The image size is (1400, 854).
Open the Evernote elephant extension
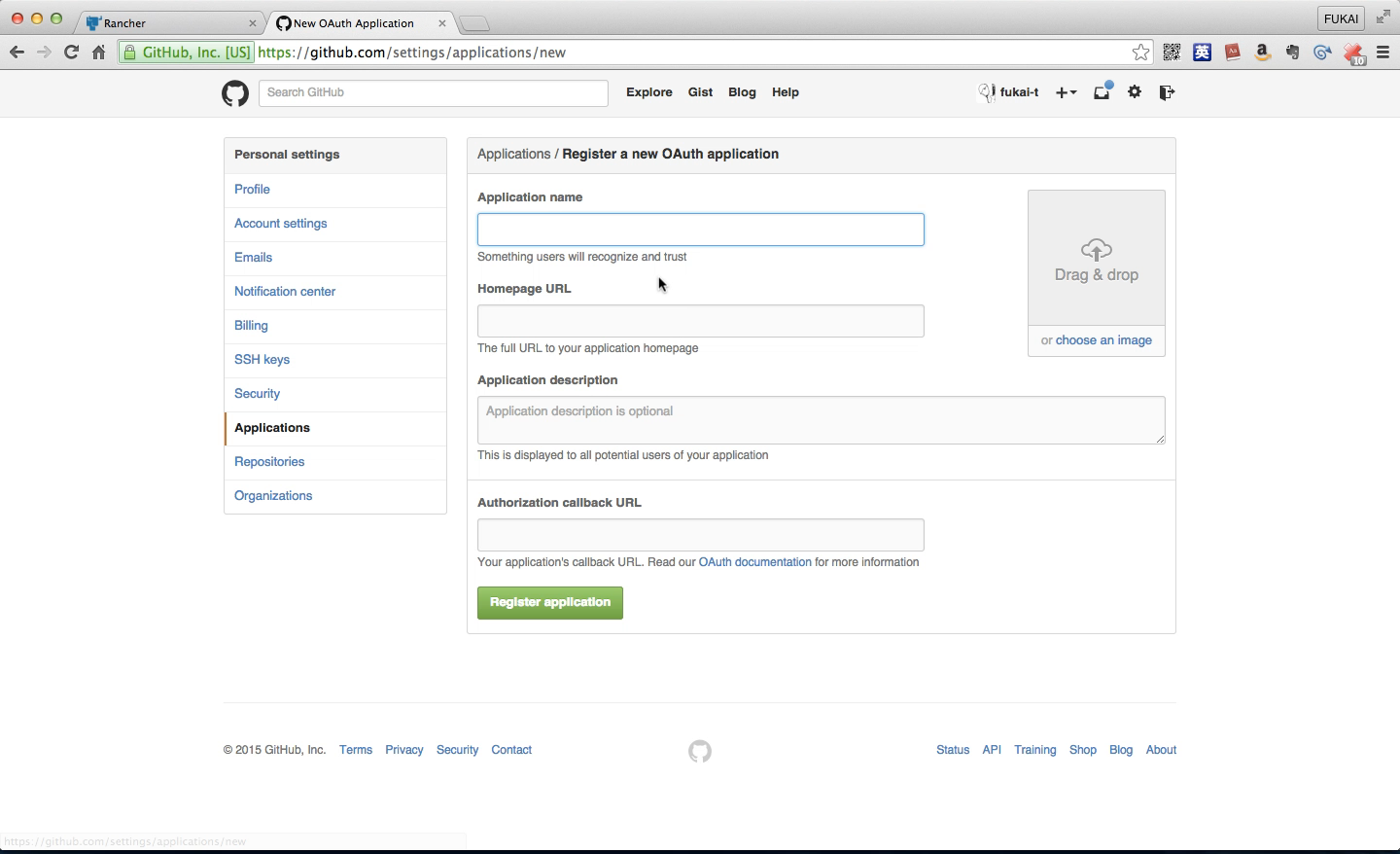1292,53
